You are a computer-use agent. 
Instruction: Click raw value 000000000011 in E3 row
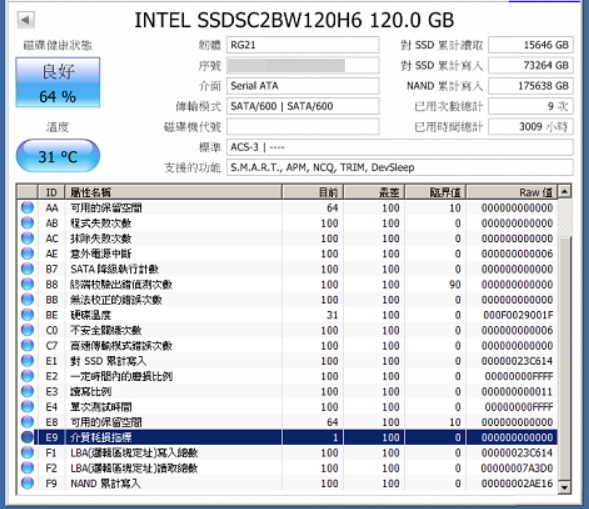[x=517, y=391]
